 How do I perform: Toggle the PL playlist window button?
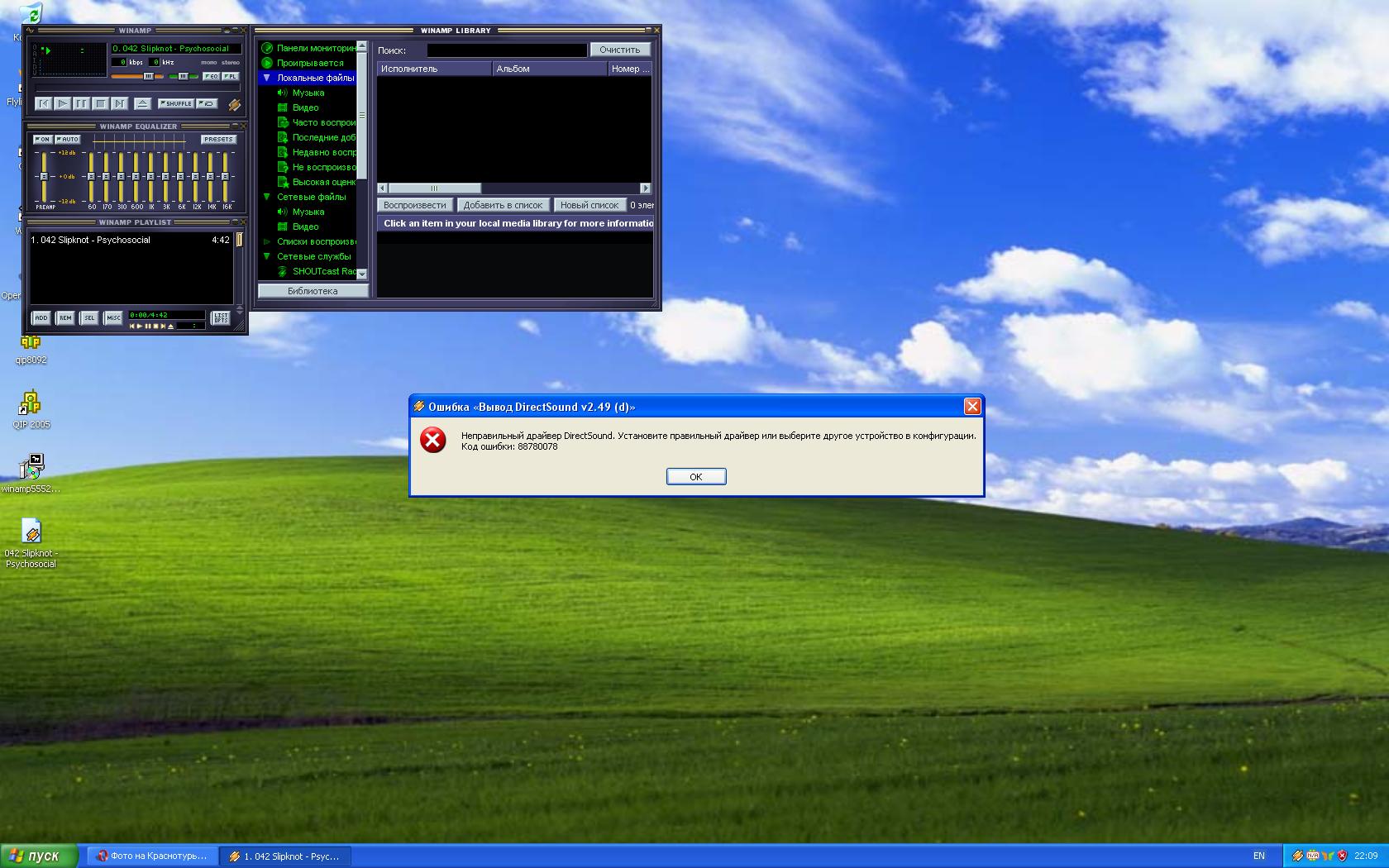[x=231, y=76]
